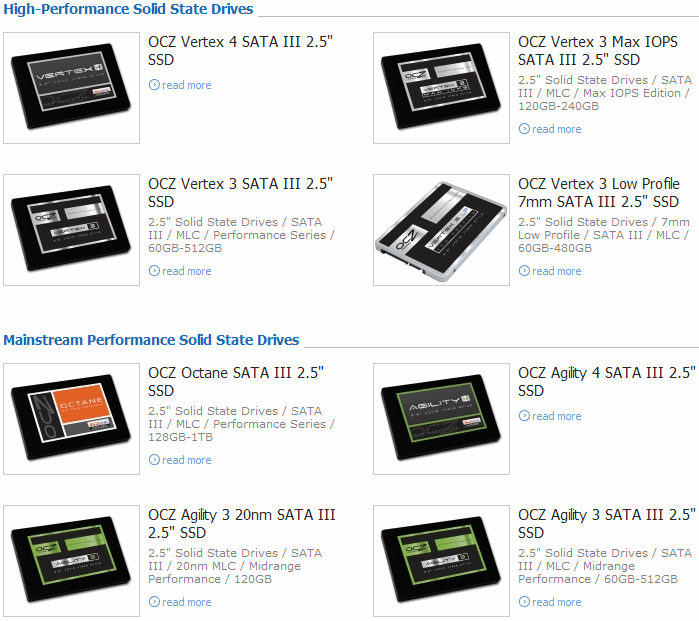Click High-Performance Solid State Drives heading
699x621 pixels.
coord(128,9)
